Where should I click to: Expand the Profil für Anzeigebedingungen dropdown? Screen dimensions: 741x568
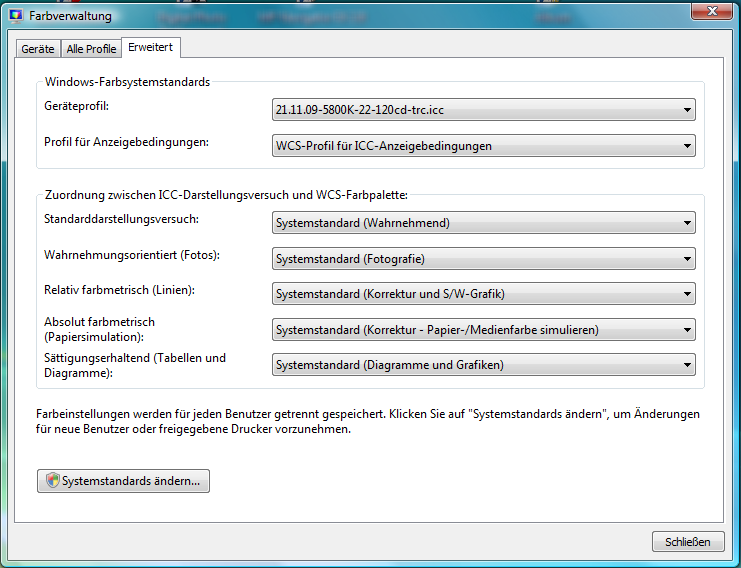[484, 146]
